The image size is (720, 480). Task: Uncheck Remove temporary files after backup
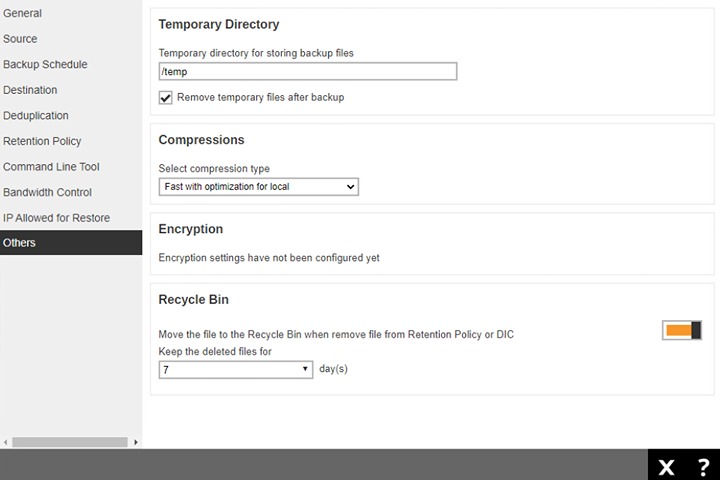[x=166, y=98]
